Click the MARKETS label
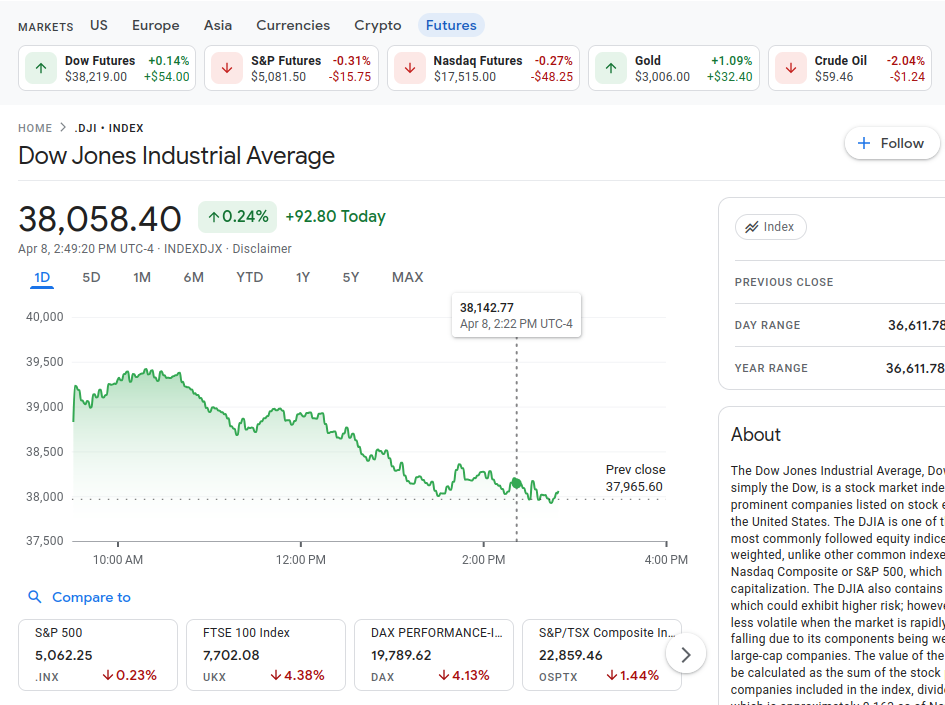 coord(46,27)
